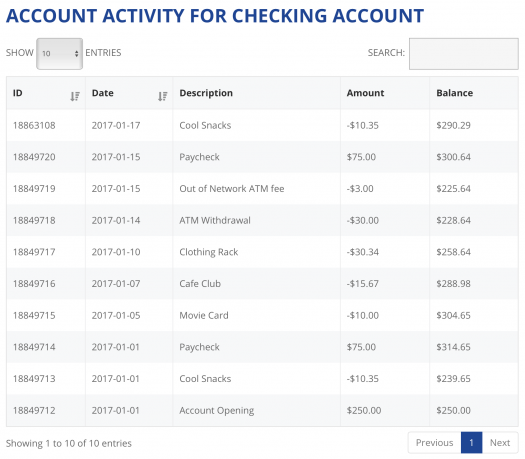This screenshot has width=525, height=459.
Task: Open the Show entries count dropdown
Action: pos(60,54)
